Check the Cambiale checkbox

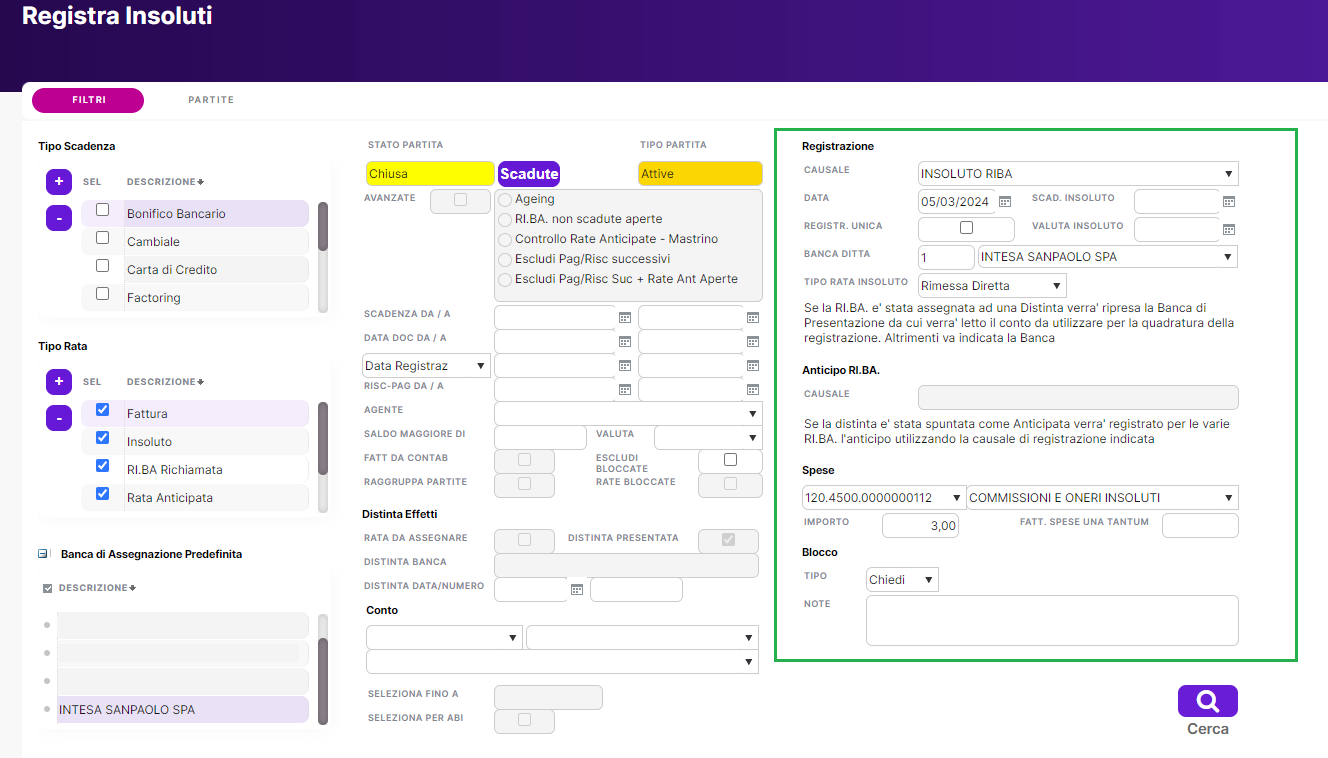[102, 238]
